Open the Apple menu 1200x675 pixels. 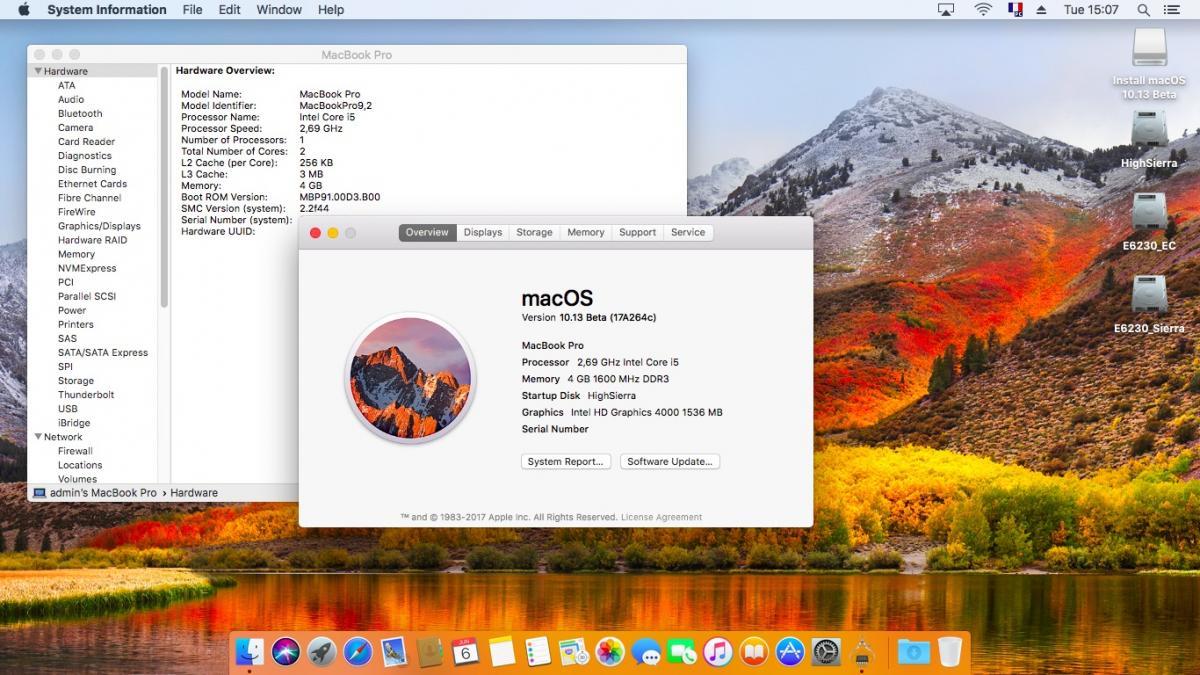pos(24,10)
